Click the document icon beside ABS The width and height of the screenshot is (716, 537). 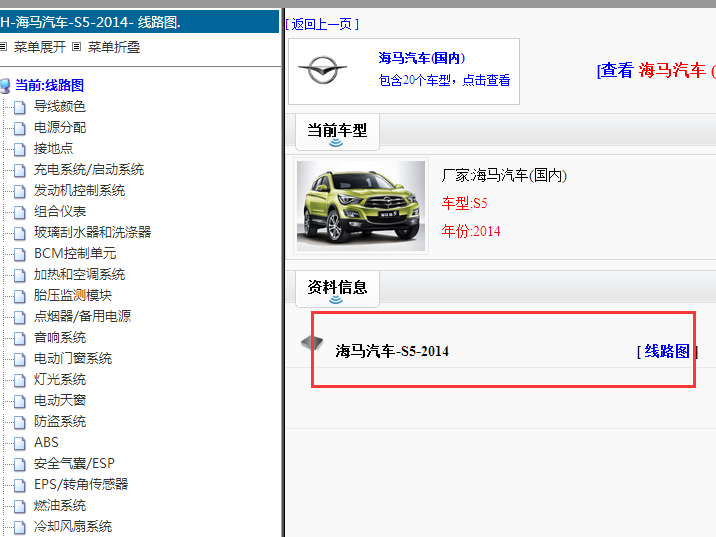click(x=20, y=443)
